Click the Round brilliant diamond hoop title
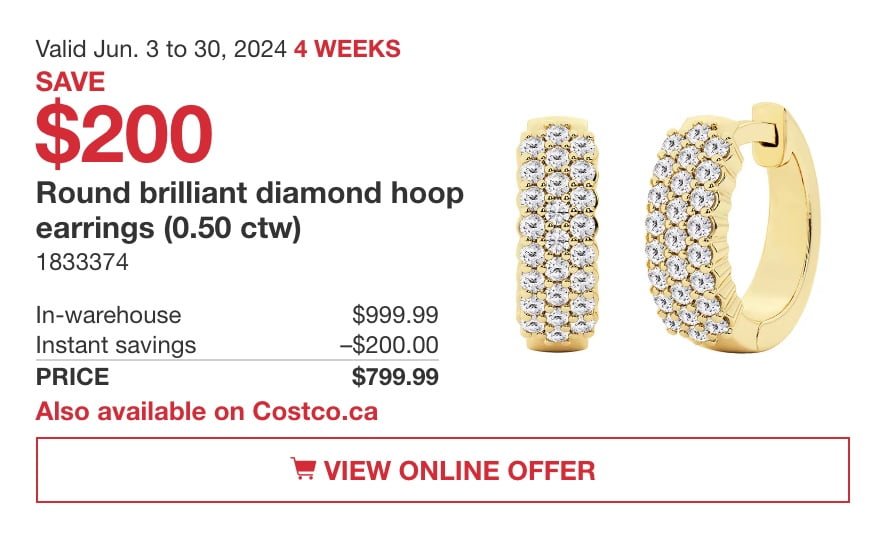The height and width of the screenshot is (534, 884). [249, 193]
